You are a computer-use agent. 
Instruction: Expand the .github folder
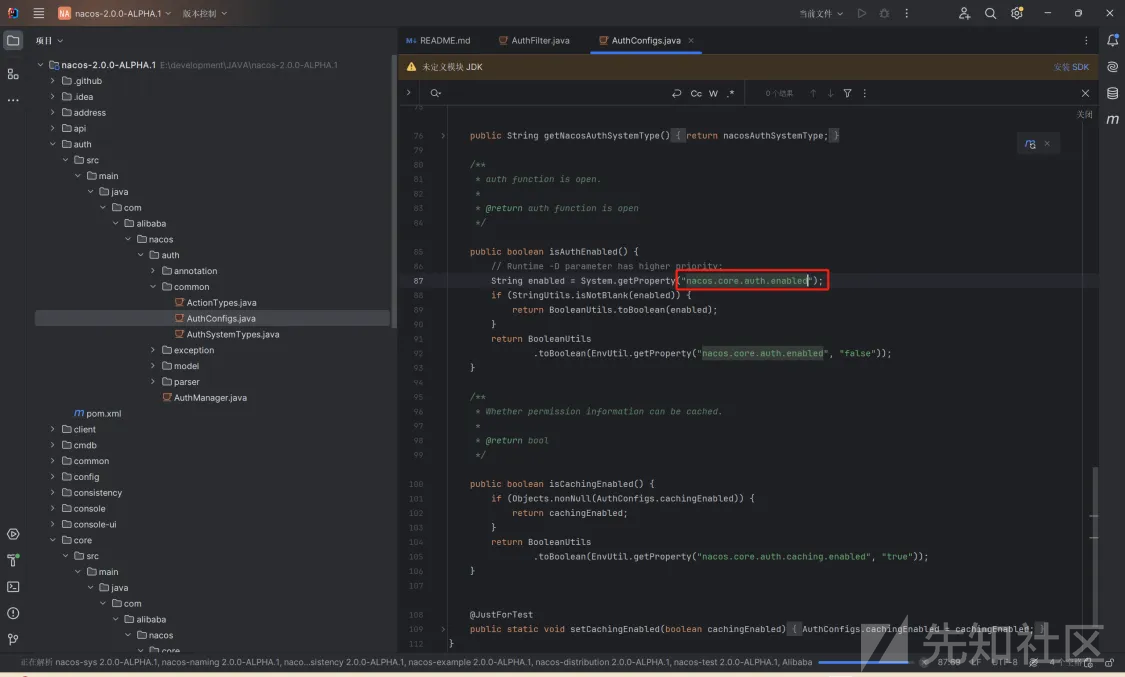52,80
